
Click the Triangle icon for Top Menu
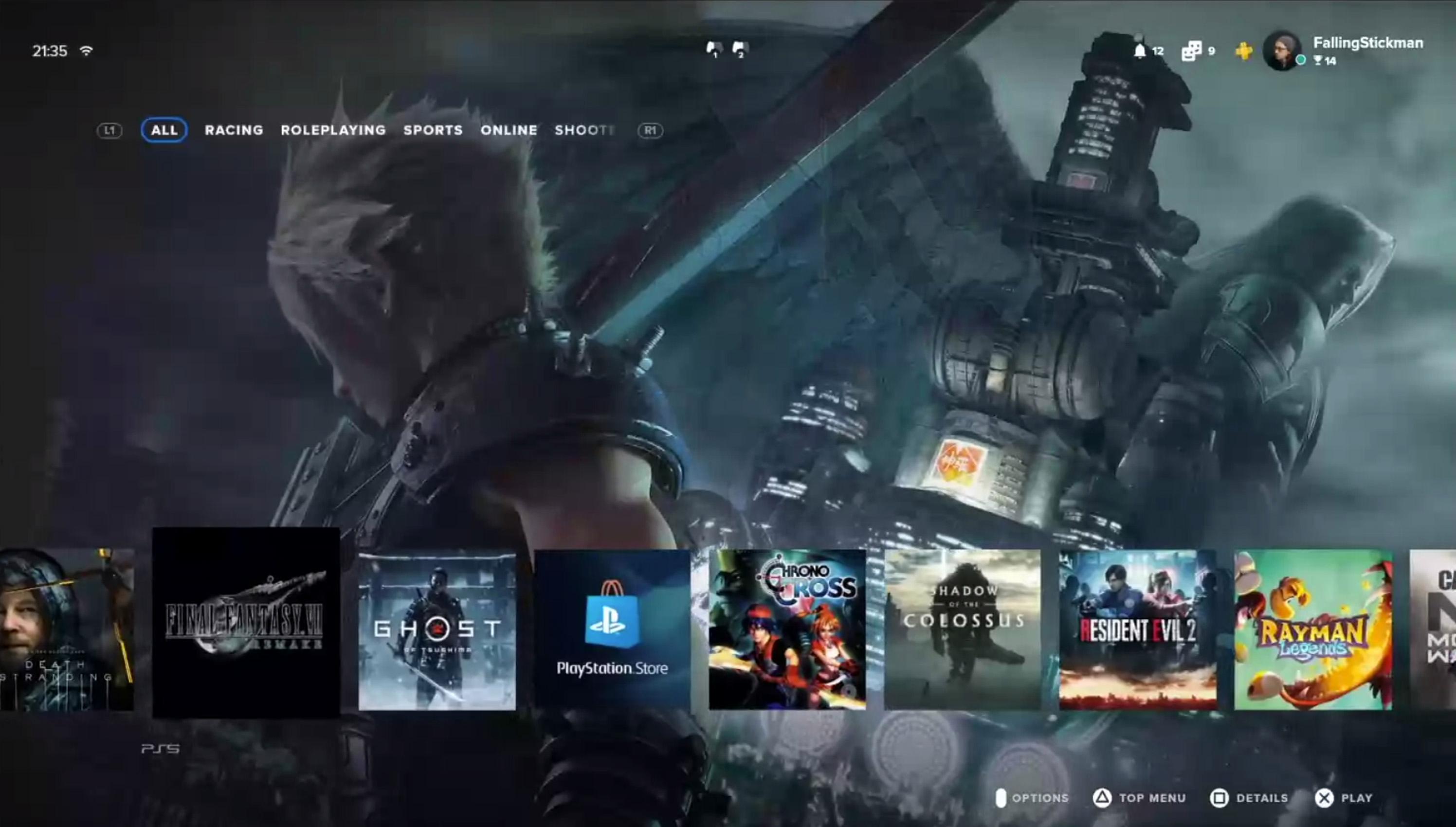[x=1102, y=798]
